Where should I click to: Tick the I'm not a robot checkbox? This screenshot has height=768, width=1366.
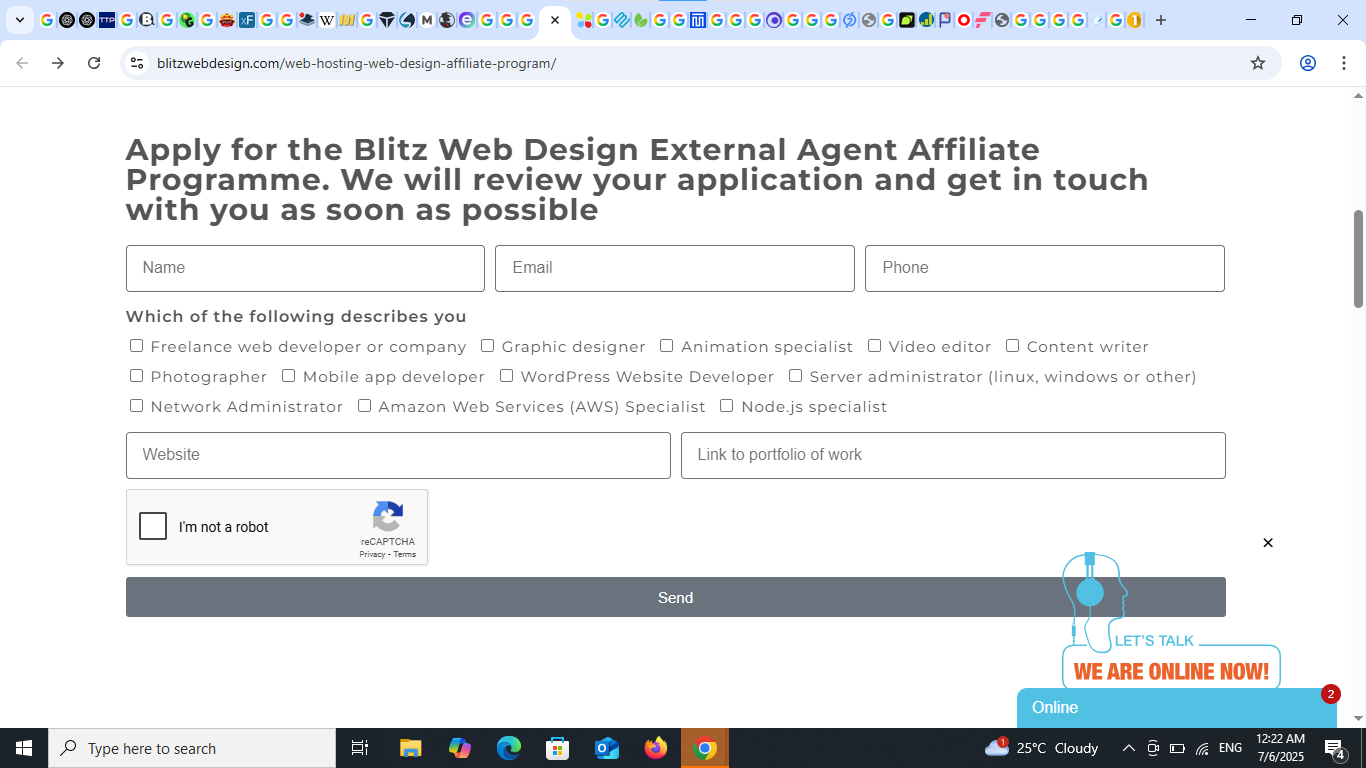pos(153,526)
